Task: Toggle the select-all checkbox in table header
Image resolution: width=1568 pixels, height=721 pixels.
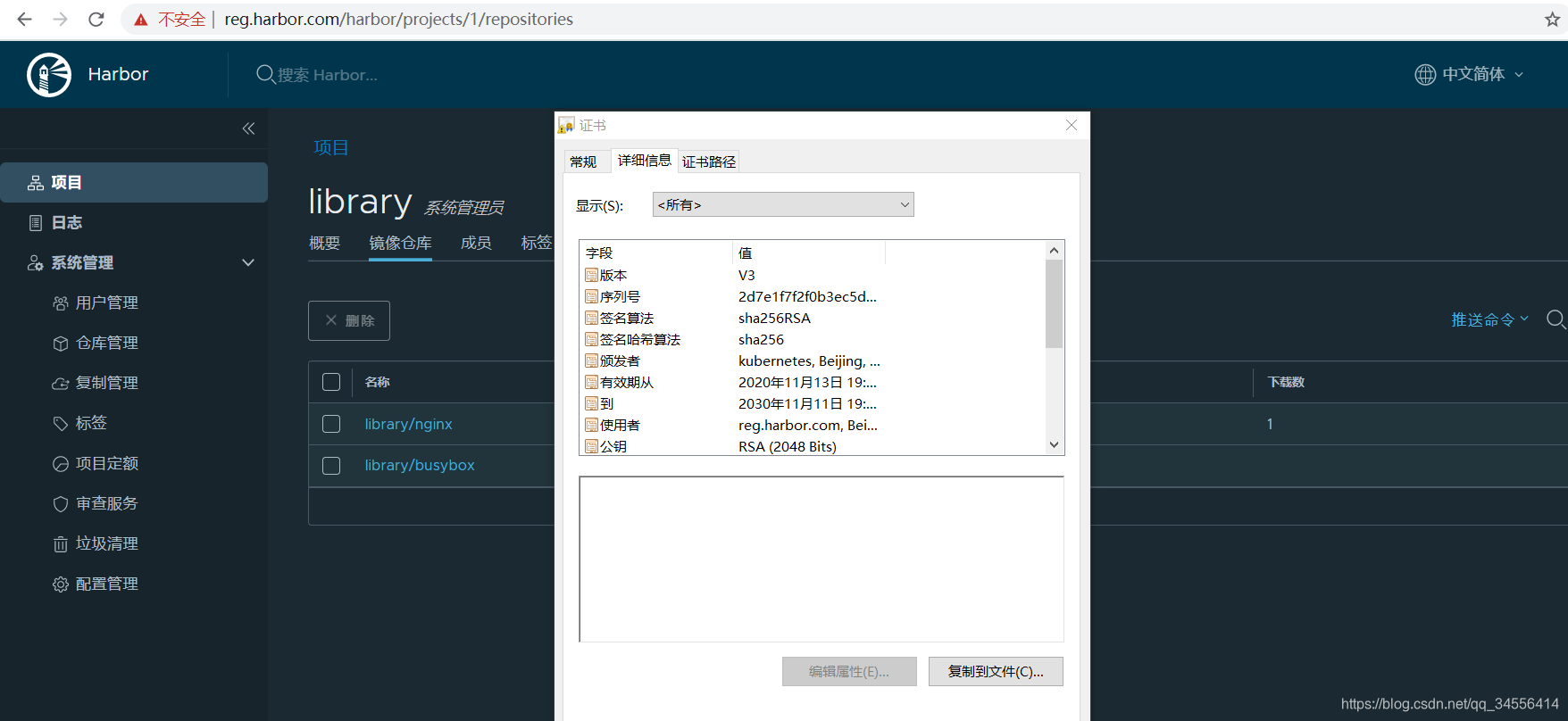Action: (331, 382)
